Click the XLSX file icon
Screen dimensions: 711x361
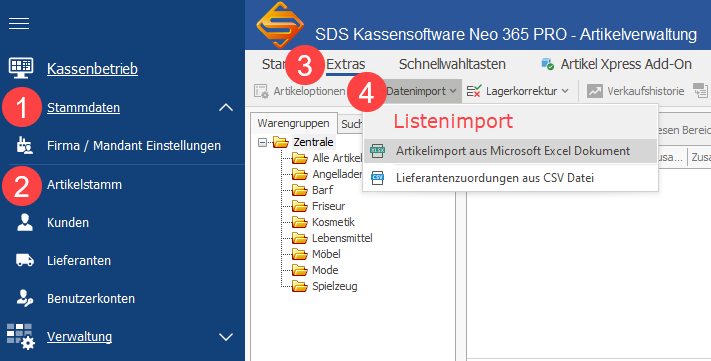(x=377, y=151)
